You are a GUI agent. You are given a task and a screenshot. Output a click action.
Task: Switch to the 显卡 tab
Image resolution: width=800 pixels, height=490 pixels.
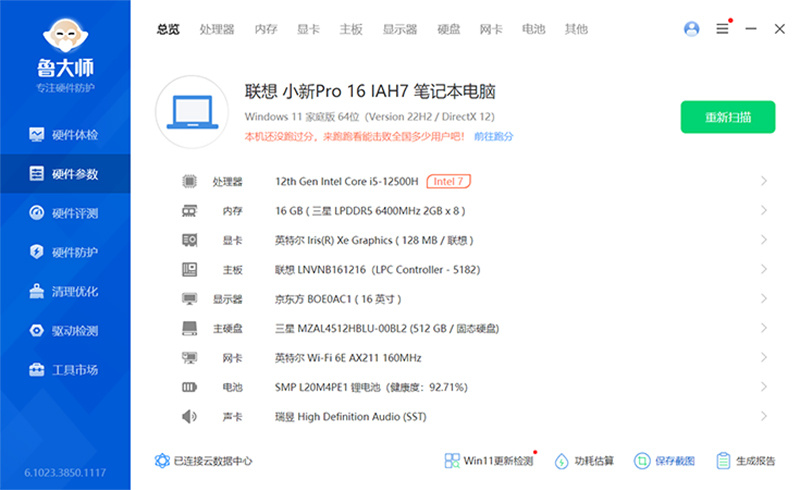[309, 30]
